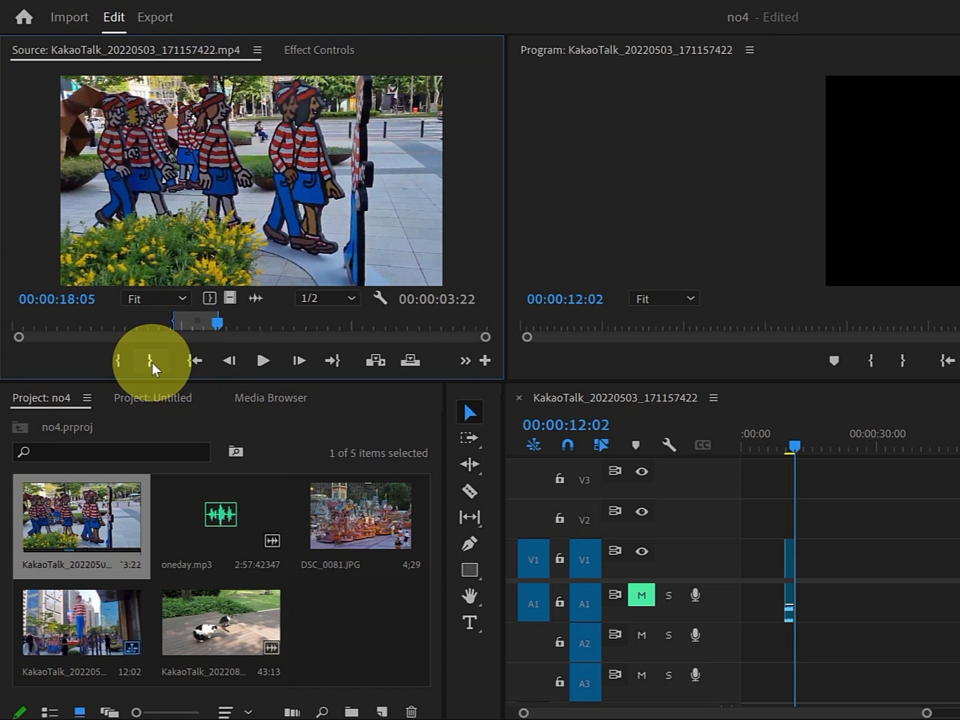Viewport: 960px width, 720px height.
Task: Open Source monitor Button Editor plus
Action: (485, 361)
